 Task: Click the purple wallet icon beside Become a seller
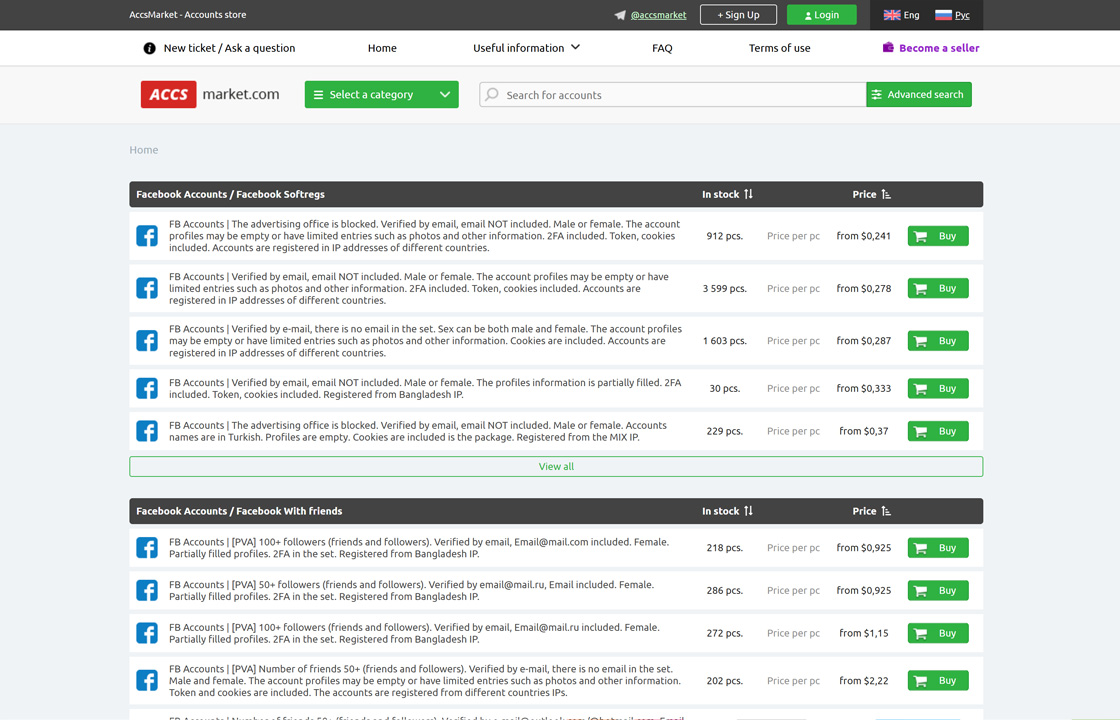pos(888,48)
